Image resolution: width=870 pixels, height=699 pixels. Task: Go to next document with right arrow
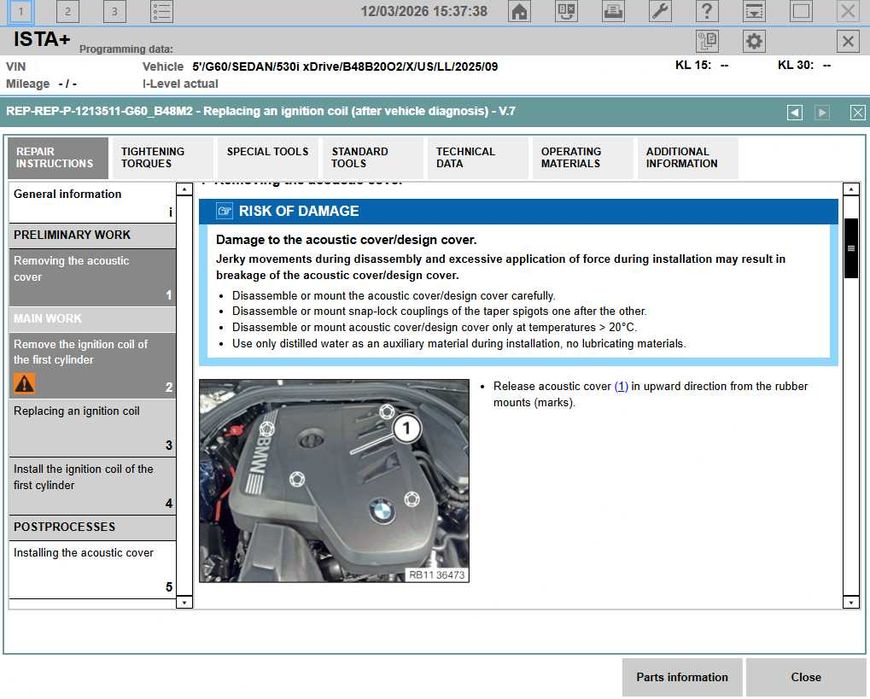tap(822, 113)
